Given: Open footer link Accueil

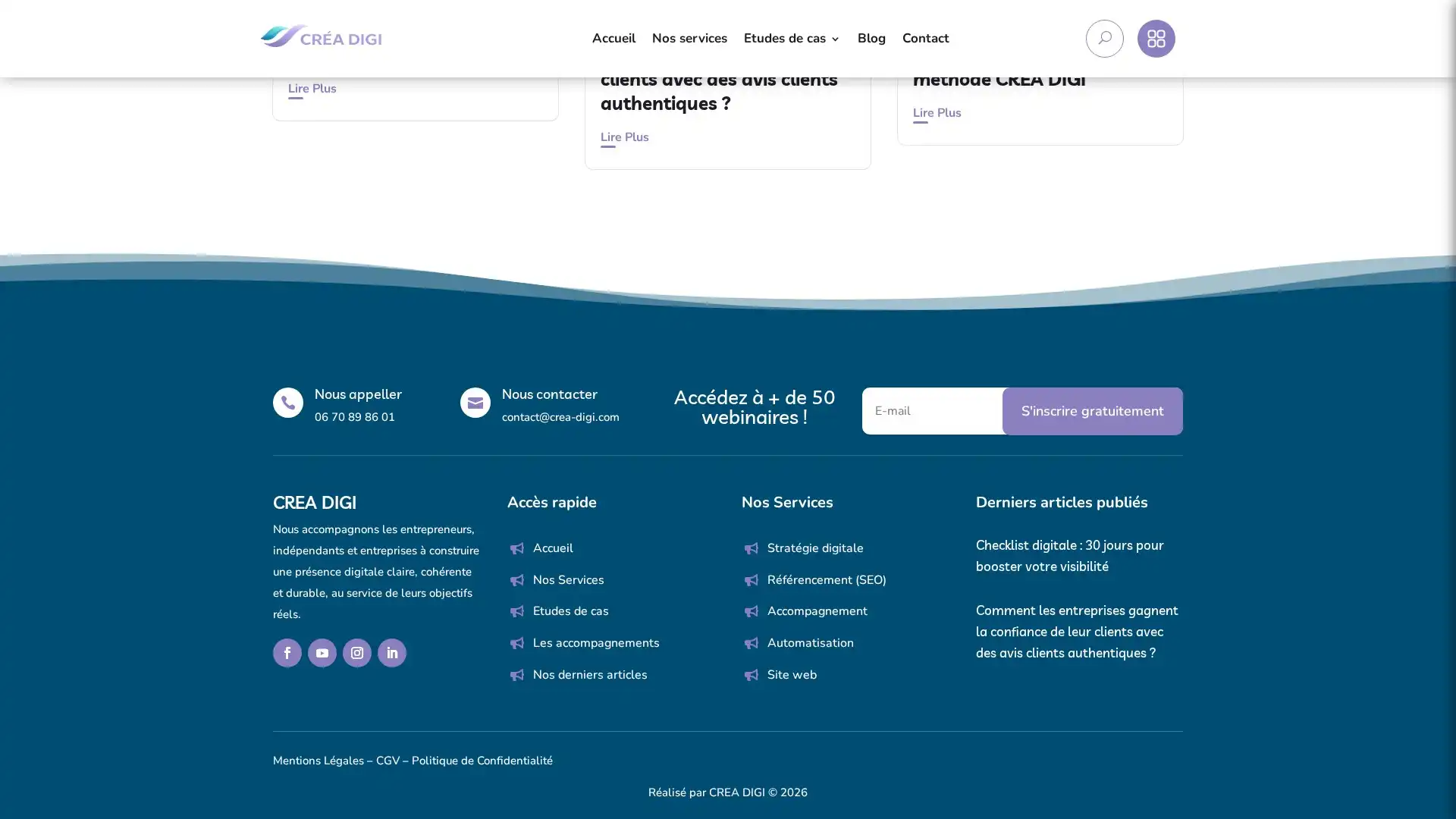Looking at the screenshot, I should point(553,548).
